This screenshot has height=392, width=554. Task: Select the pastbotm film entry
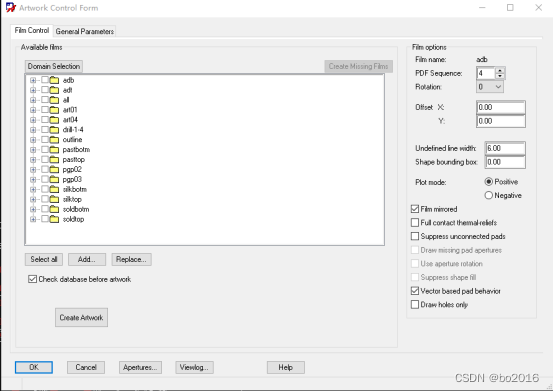pos(76,150)
